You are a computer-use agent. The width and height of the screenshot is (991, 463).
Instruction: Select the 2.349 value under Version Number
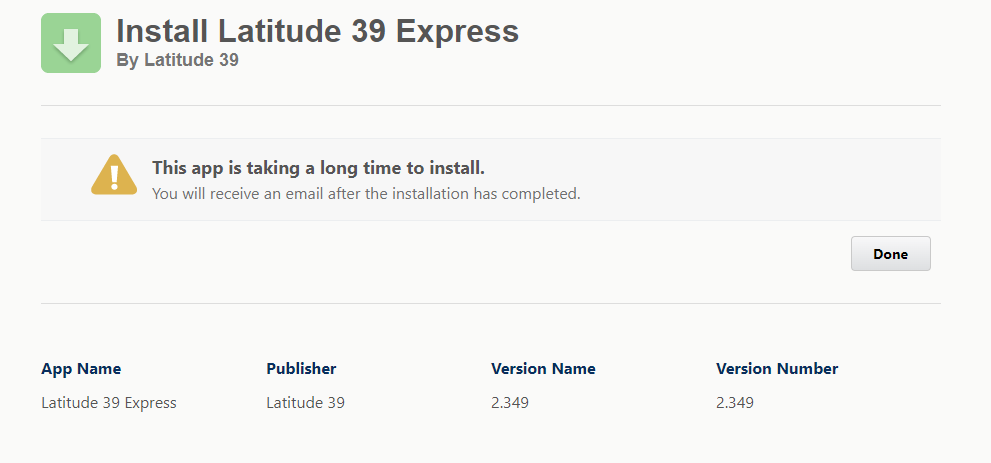click(x=735, y=403)
